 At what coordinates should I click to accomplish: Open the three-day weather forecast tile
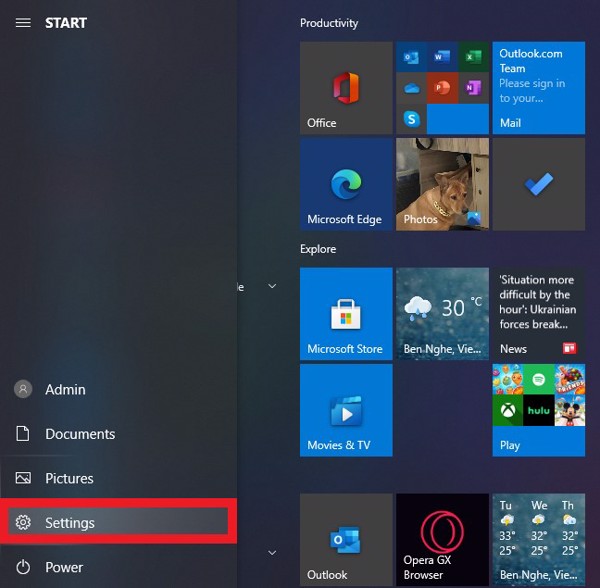click(539, 539)
